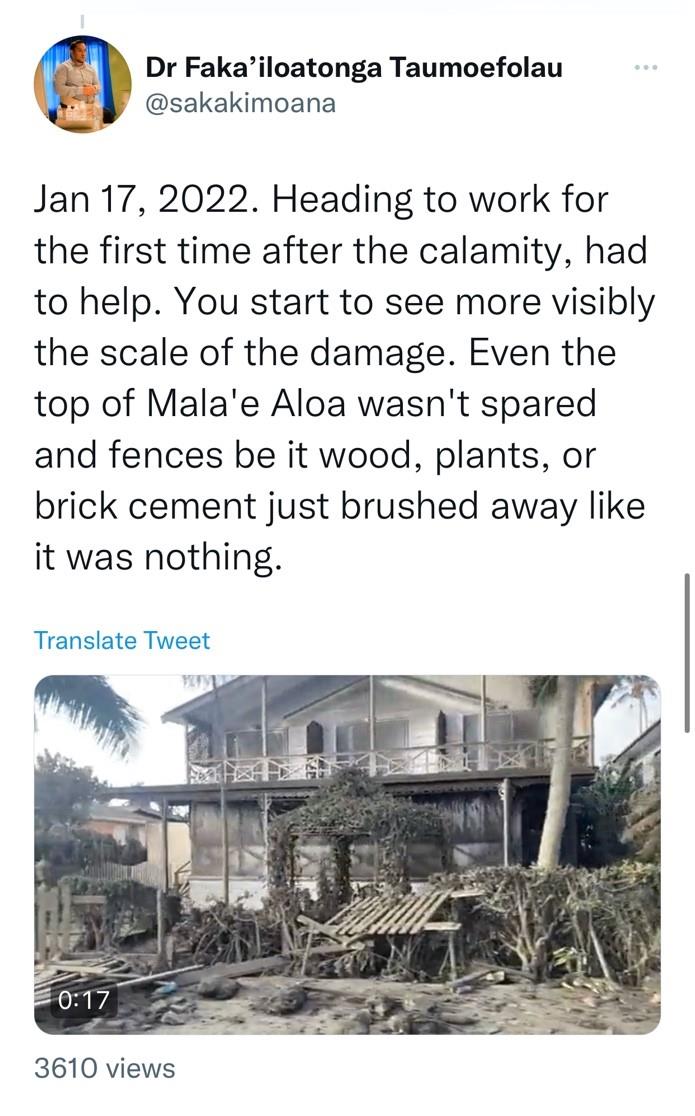This screenshot has height=1116, width=695.
Task: Click the @sakakimoana handle
Action: [240, 103]
